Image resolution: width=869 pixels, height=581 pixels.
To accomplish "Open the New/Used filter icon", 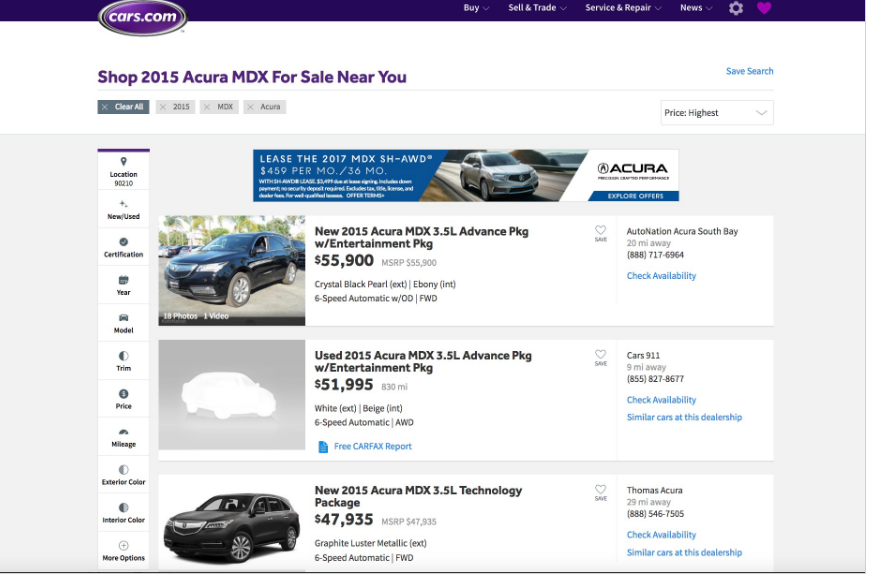I will pos(124,204).
